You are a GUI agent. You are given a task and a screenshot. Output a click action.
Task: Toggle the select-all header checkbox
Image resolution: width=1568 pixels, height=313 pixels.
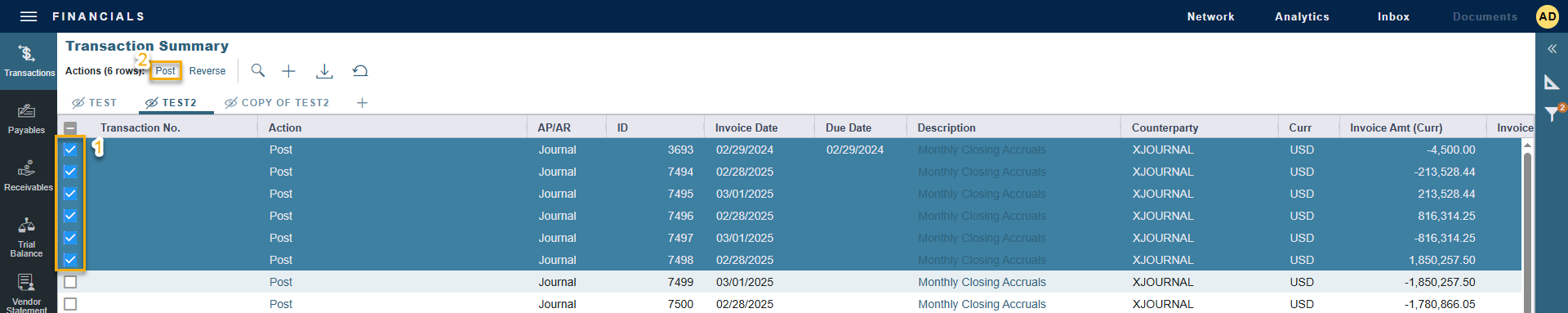(x=70, y=127)
